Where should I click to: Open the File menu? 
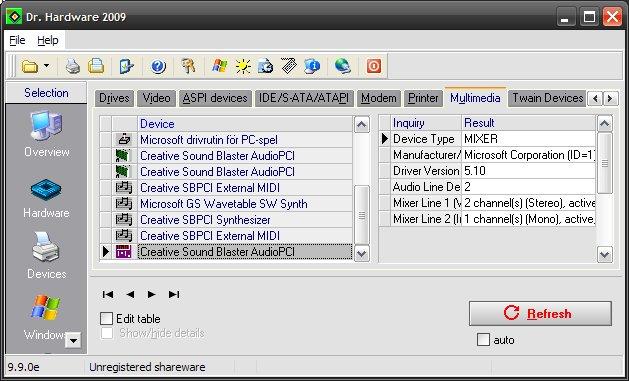(17, 41)
